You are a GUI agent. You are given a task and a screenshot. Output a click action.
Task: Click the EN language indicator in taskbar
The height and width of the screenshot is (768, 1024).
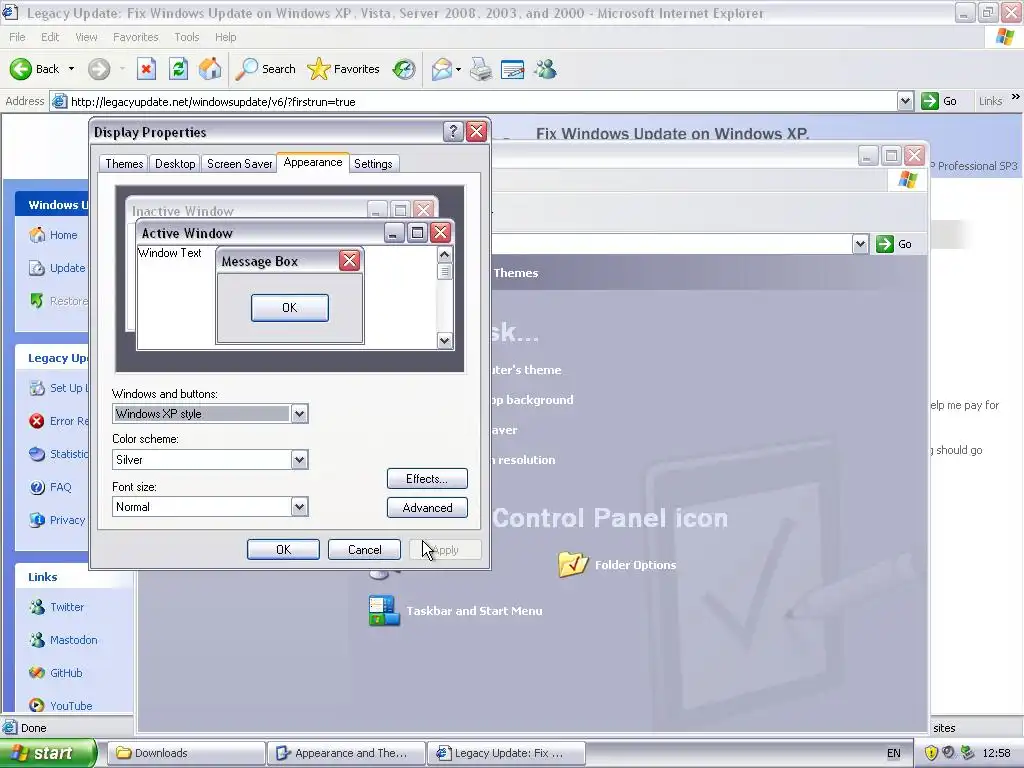(x=893, y=753)
